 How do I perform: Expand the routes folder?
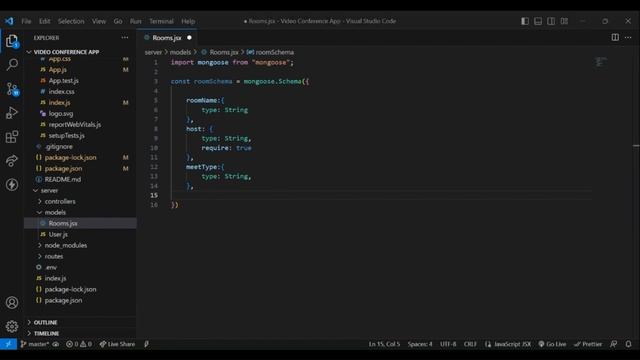(x=53, y=256)
